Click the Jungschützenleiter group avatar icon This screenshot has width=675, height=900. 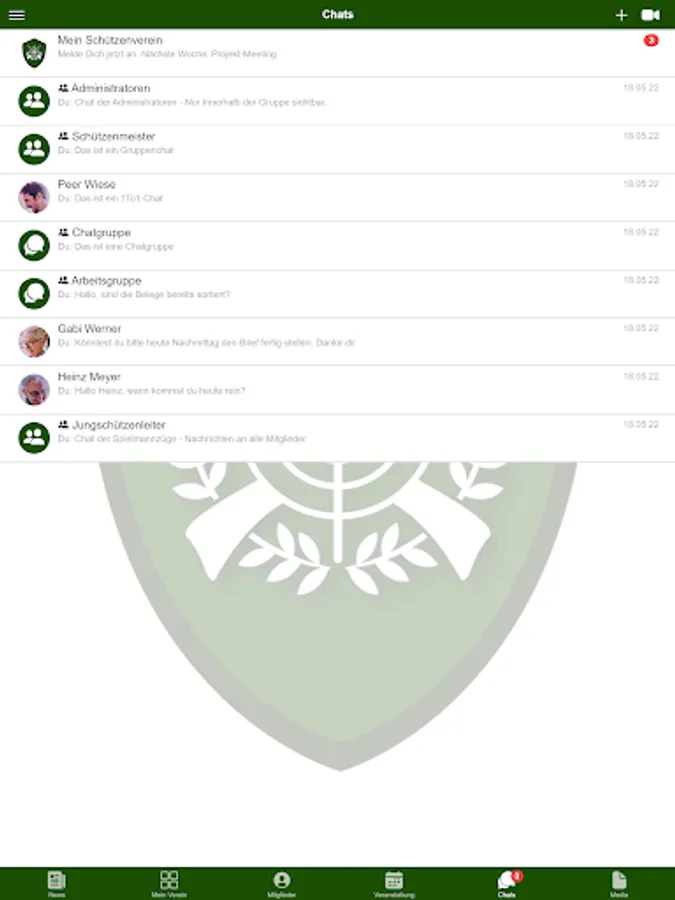tap(34, 438)
